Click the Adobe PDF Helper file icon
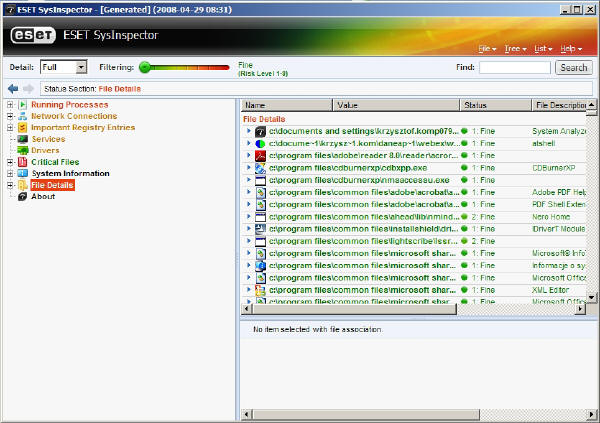This screenshot has width=600, height=423. click(260, 193)
